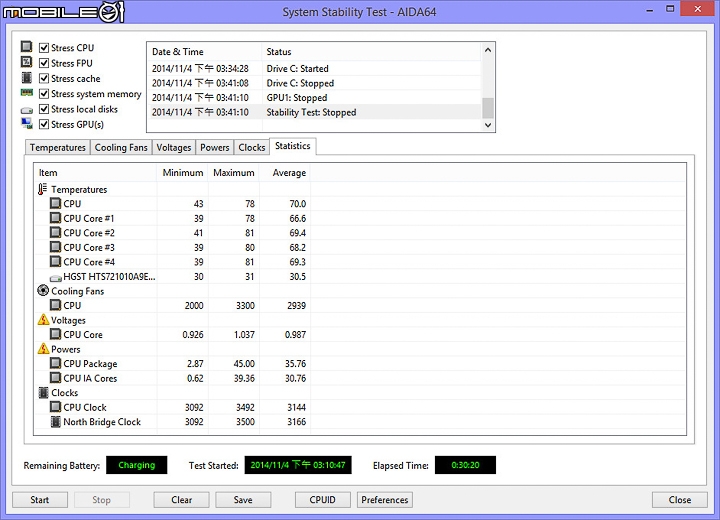Click the Maximum column header
720x520 pixels.
click(x=234, y=173)
